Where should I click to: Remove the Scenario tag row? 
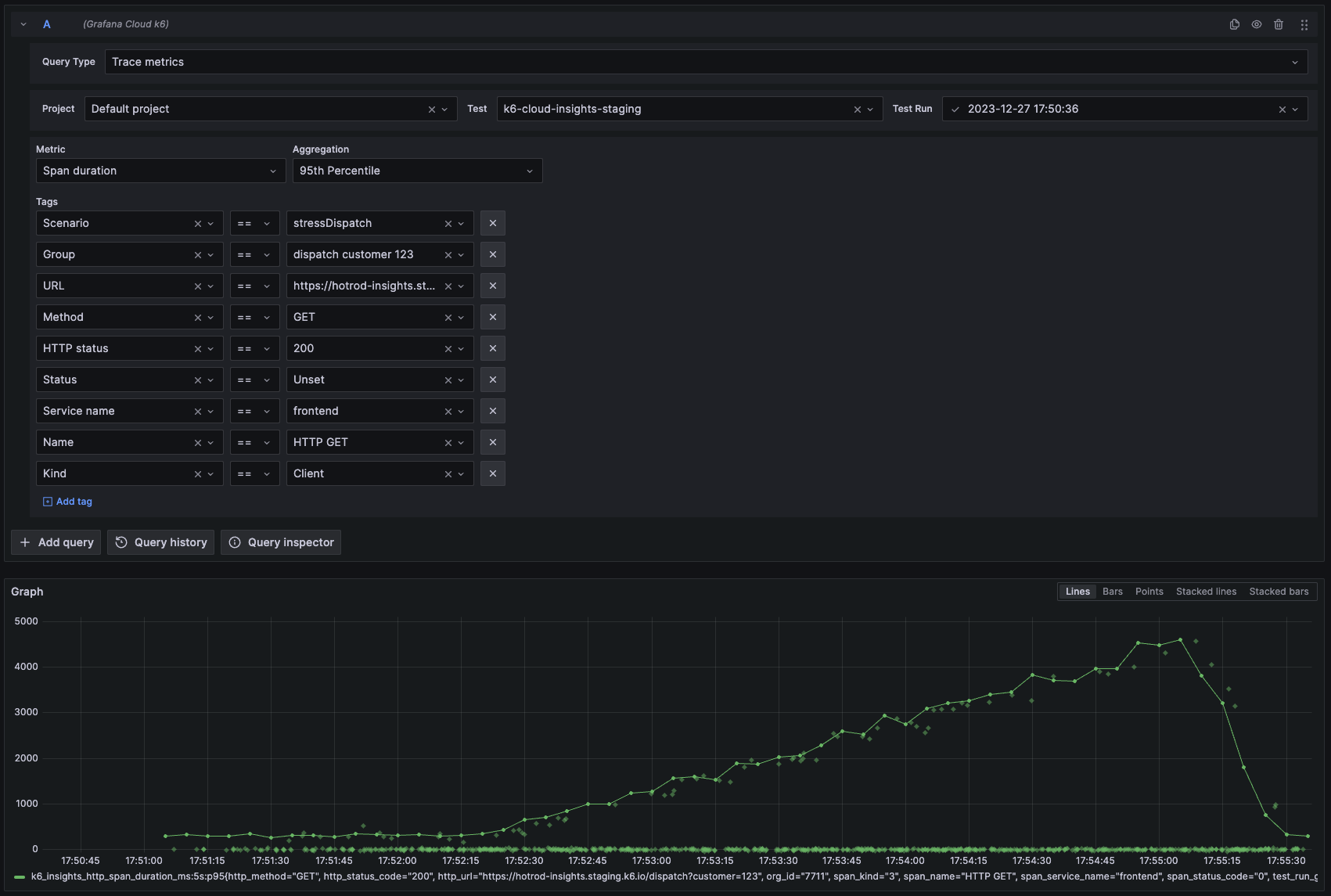tap(492, 223)
